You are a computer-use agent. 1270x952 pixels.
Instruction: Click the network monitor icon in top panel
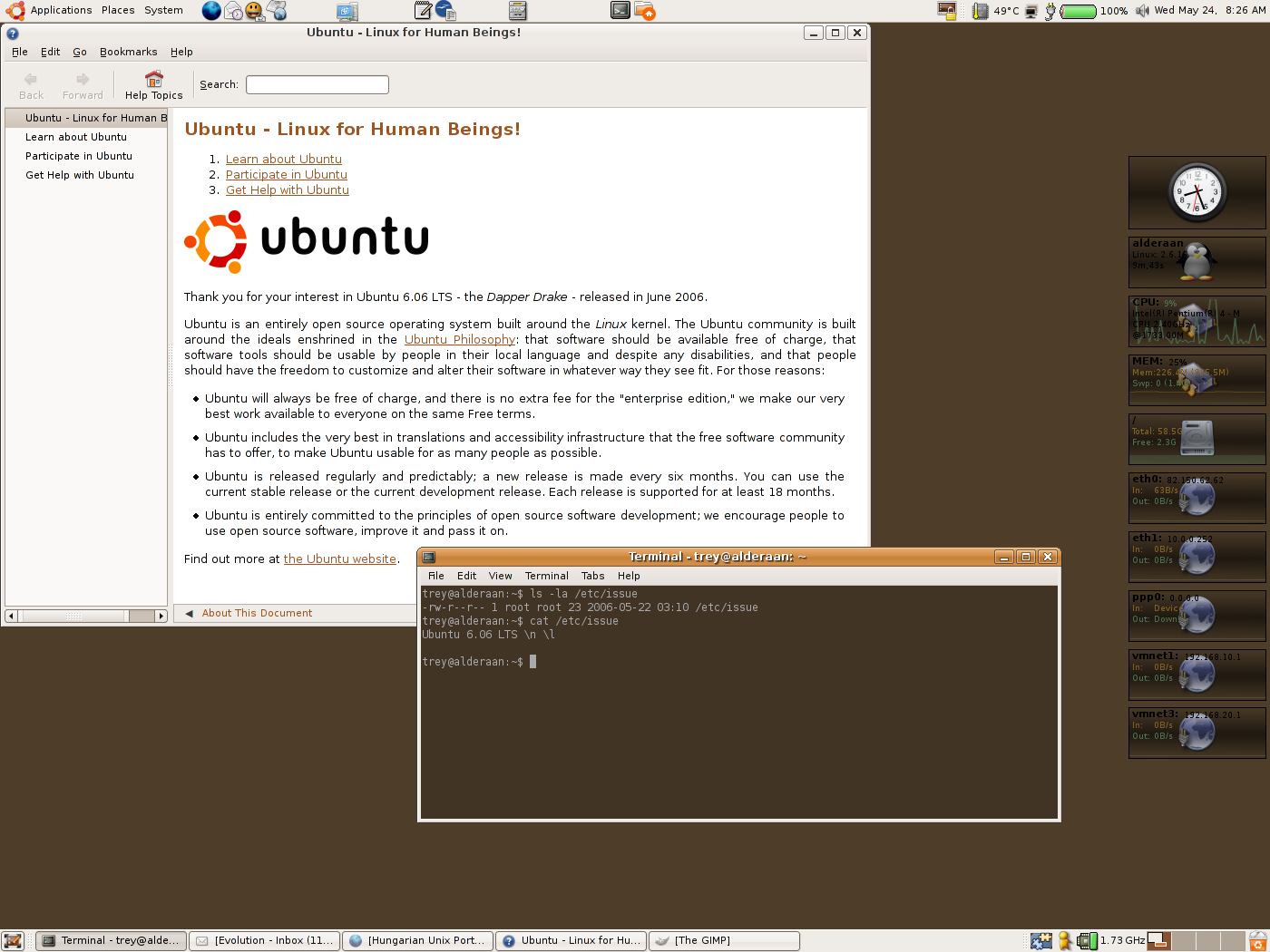pos(1031,11)
